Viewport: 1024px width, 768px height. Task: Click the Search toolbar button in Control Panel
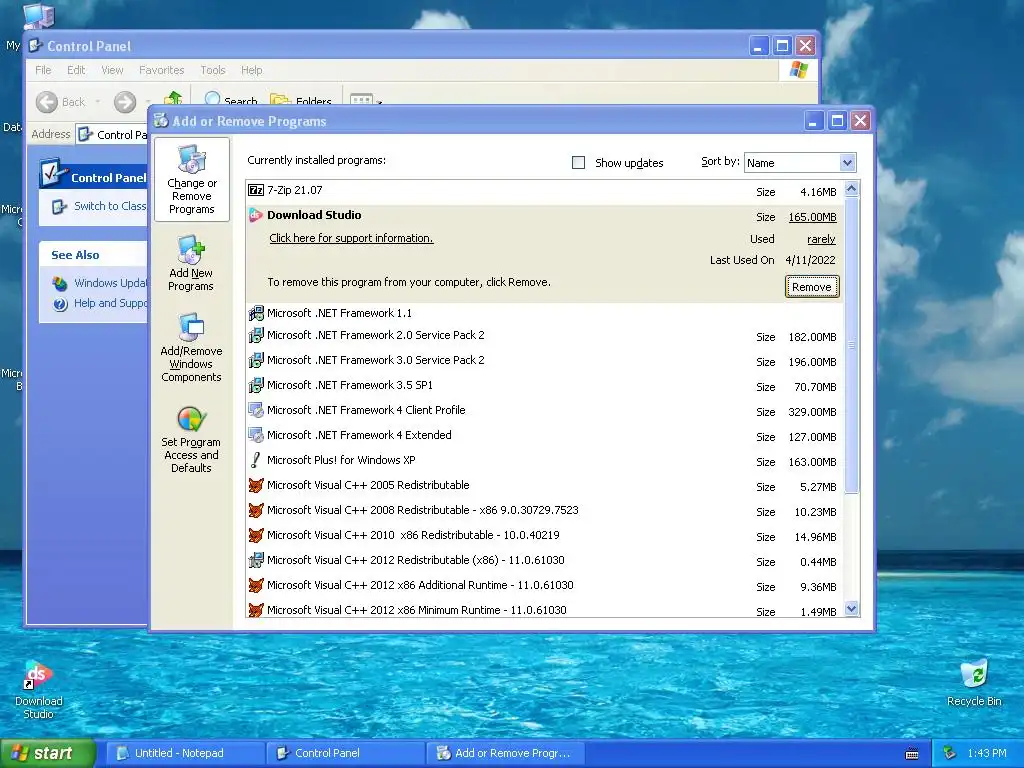click(231, 101)
